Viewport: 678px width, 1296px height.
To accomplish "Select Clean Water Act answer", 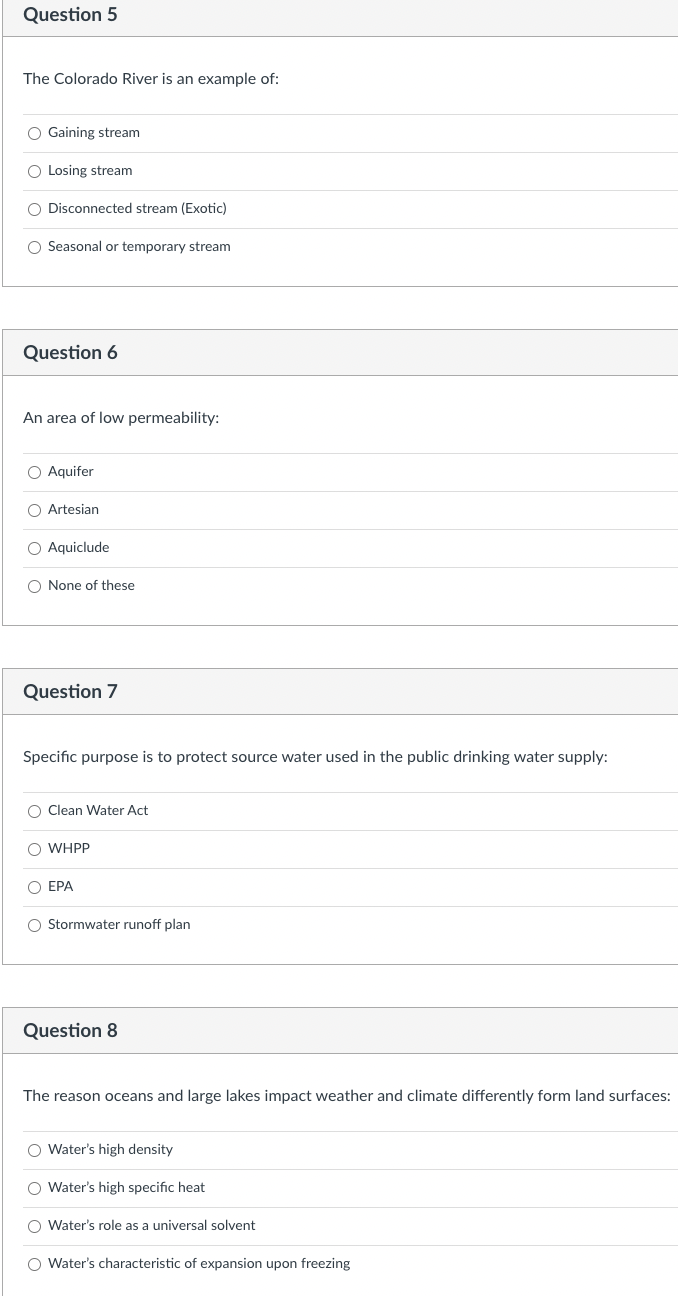I will point(35,811).
